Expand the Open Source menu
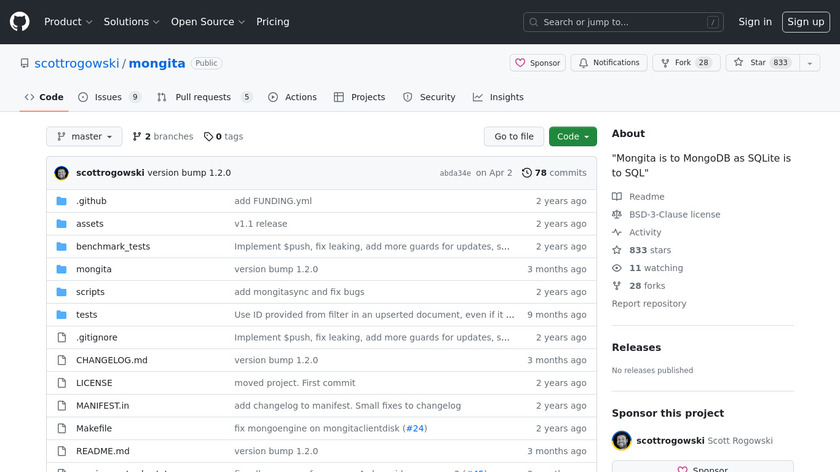Viewport: 840px width, 472px height. [207, 22]
